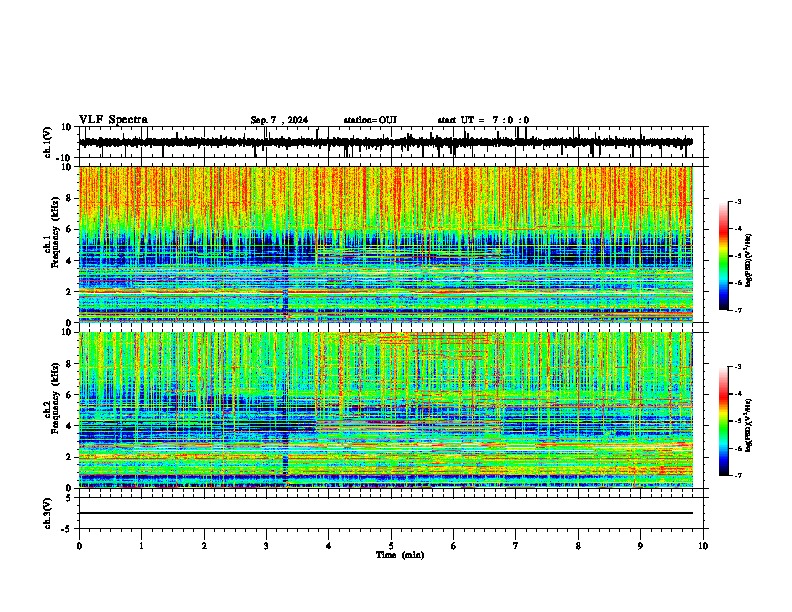Click the 'start UT = 7:0:0' label
This screenshot has height=612, width=792.
[483, 120]
